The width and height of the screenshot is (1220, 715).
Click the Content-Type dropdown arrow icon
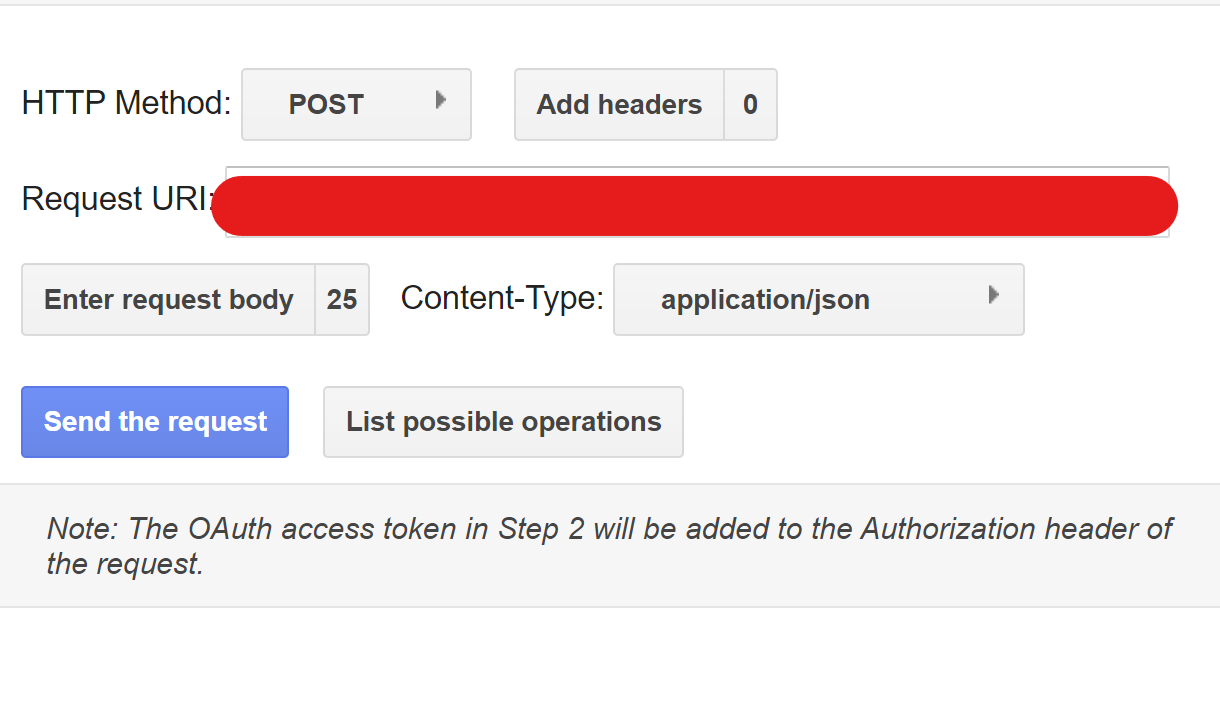click(x=993, y=295)
